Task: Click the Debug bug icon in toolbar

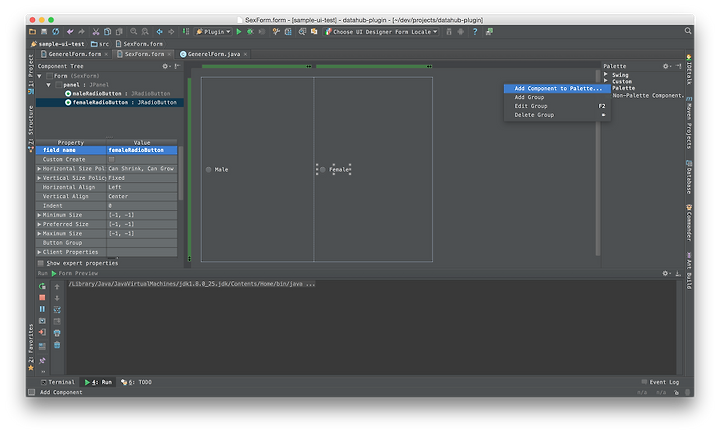Action: point(250,32)
